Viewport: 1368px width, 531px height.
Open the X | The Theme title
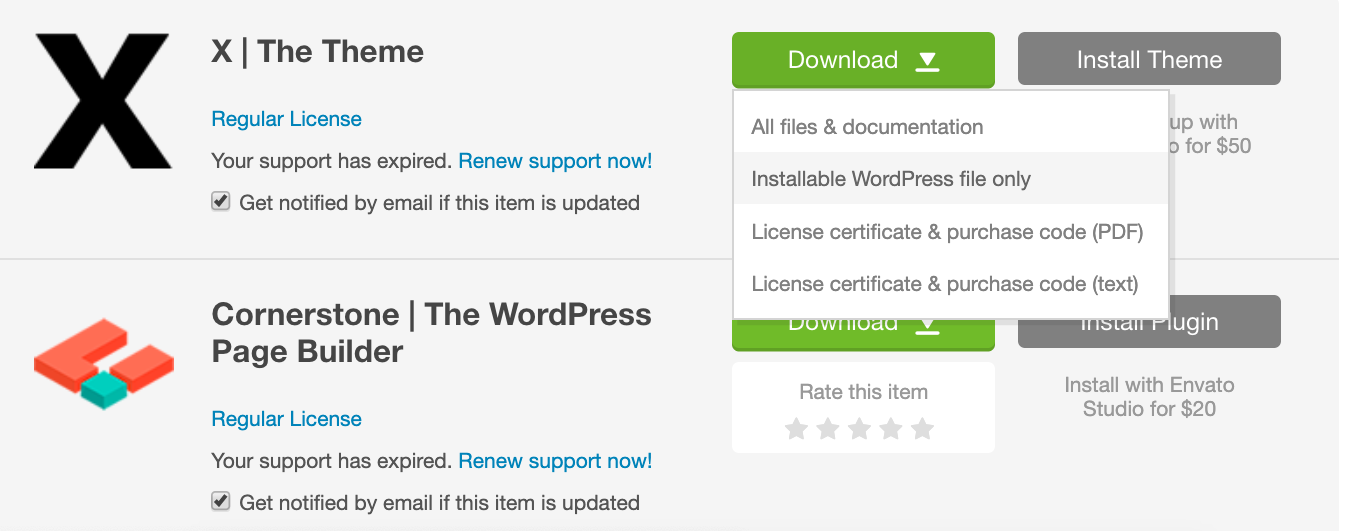(318, 52)
